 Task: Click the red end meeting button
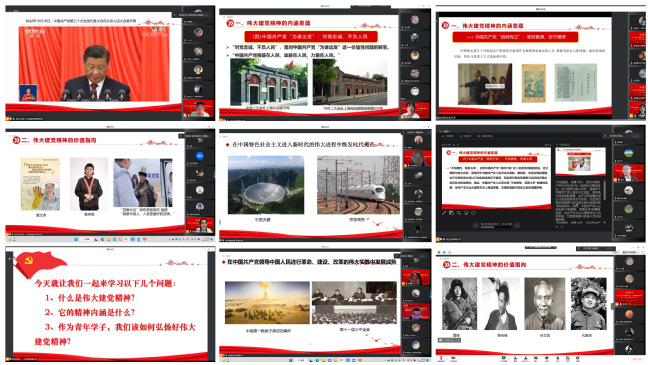(x=637, y=359)
